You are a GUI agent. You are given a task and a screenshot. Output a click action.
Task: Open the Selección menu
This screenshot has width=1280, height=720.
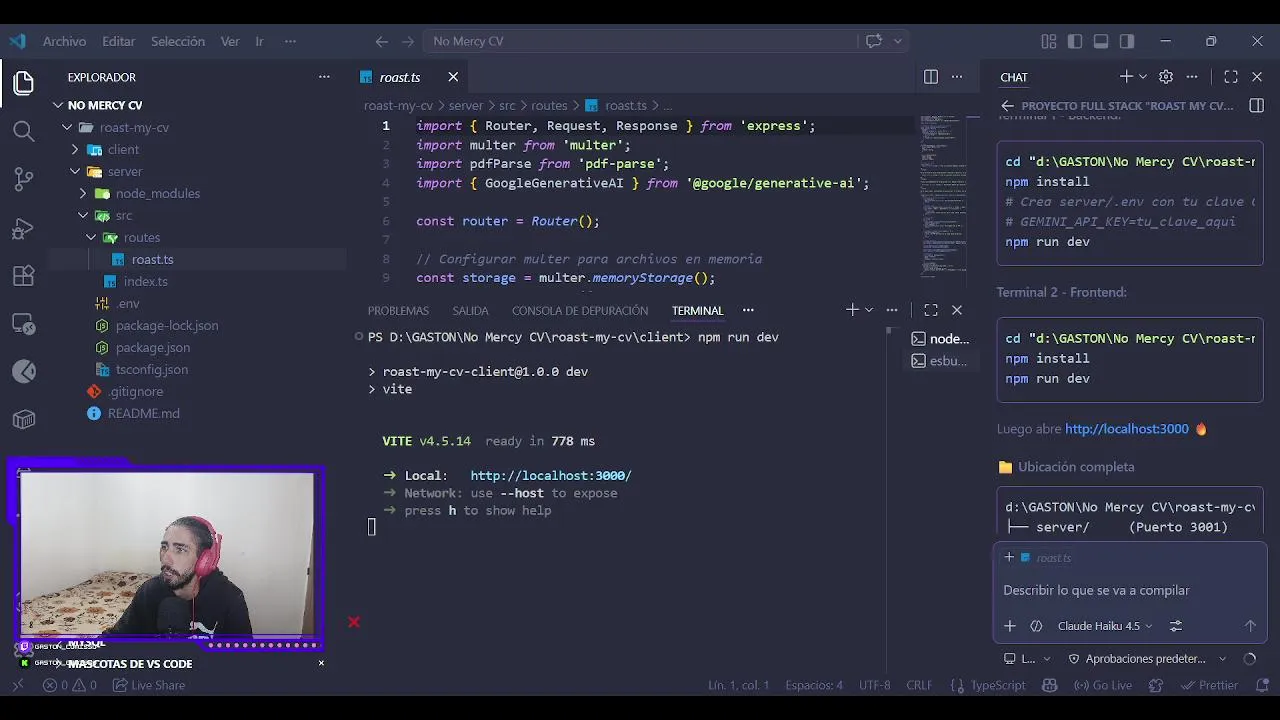pyautogui.click(x=178, y=41)
